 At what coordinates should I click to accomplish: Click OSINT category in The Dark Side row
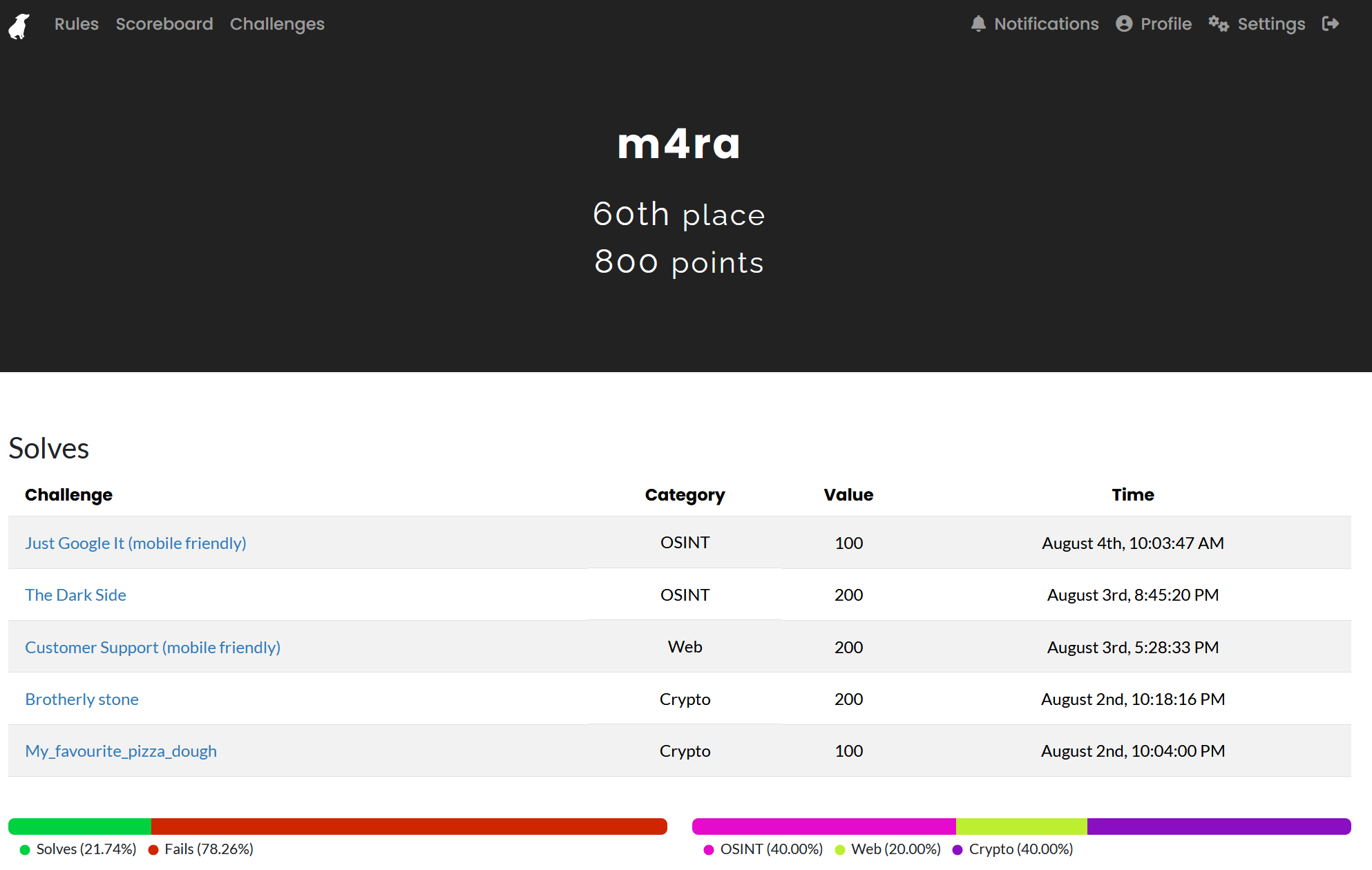(685, 595)
